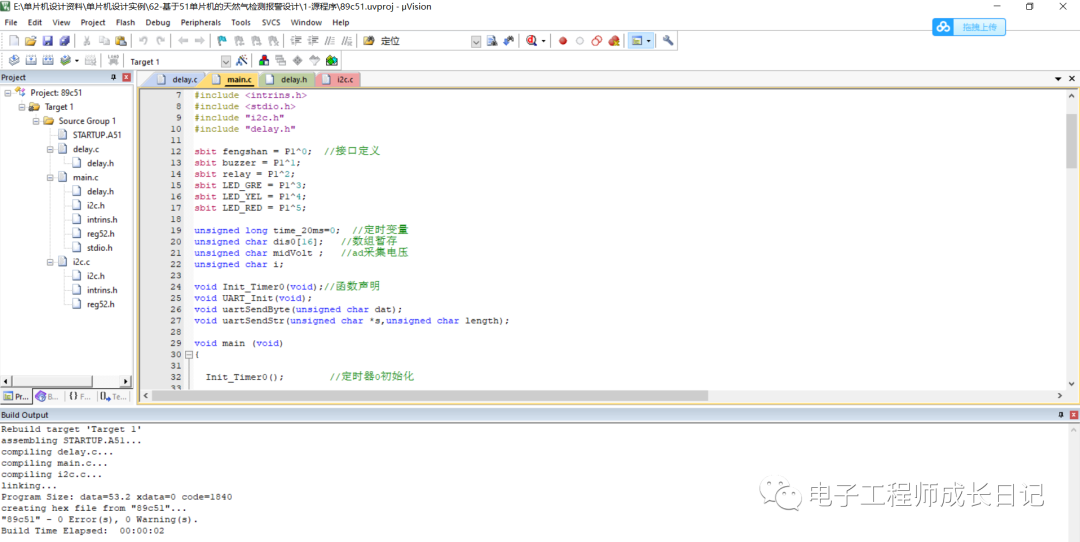The width and height of the screenshot is (1080, 542).
Task: Click the Start Debug Session magnifier icon
Action: tap(531, 41)
